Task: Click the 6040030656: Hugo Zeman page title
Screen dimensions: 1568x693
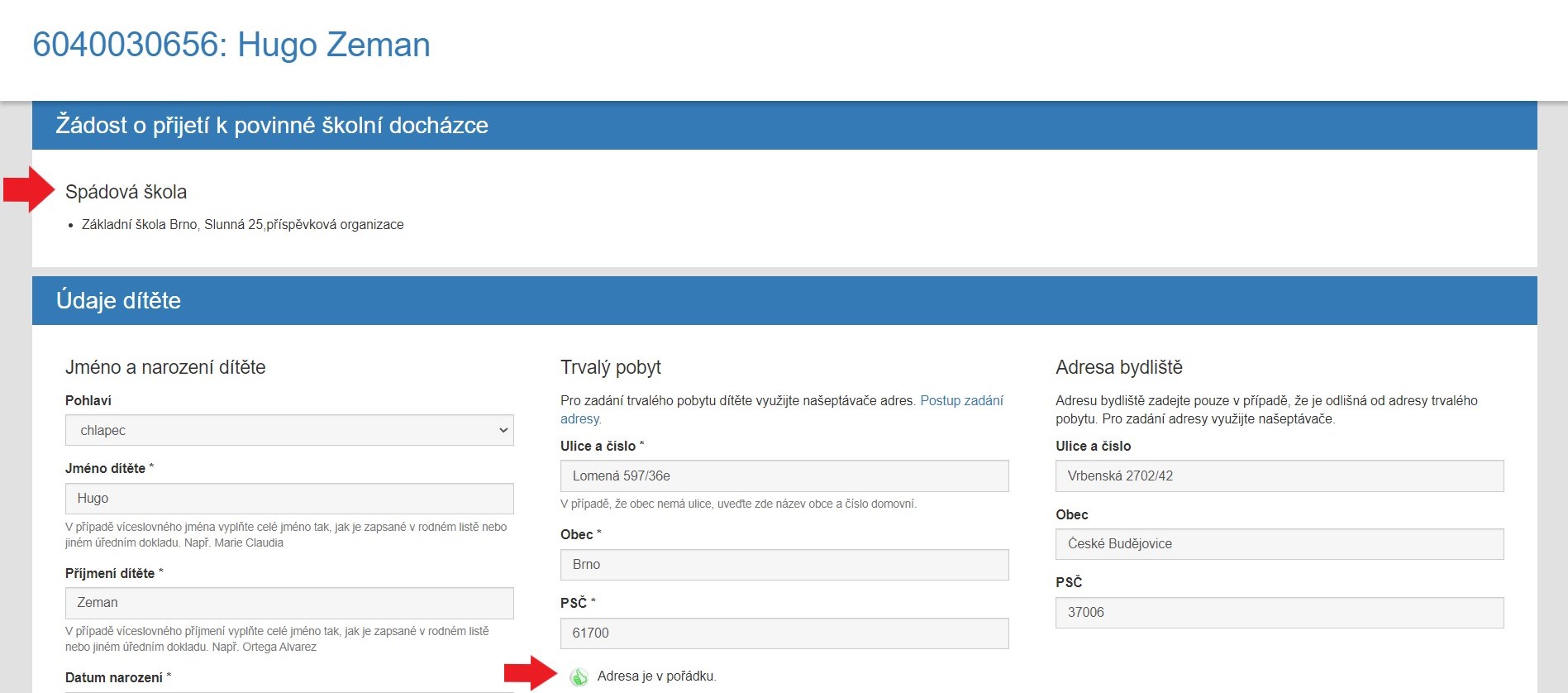Action: tap(231, 45)
